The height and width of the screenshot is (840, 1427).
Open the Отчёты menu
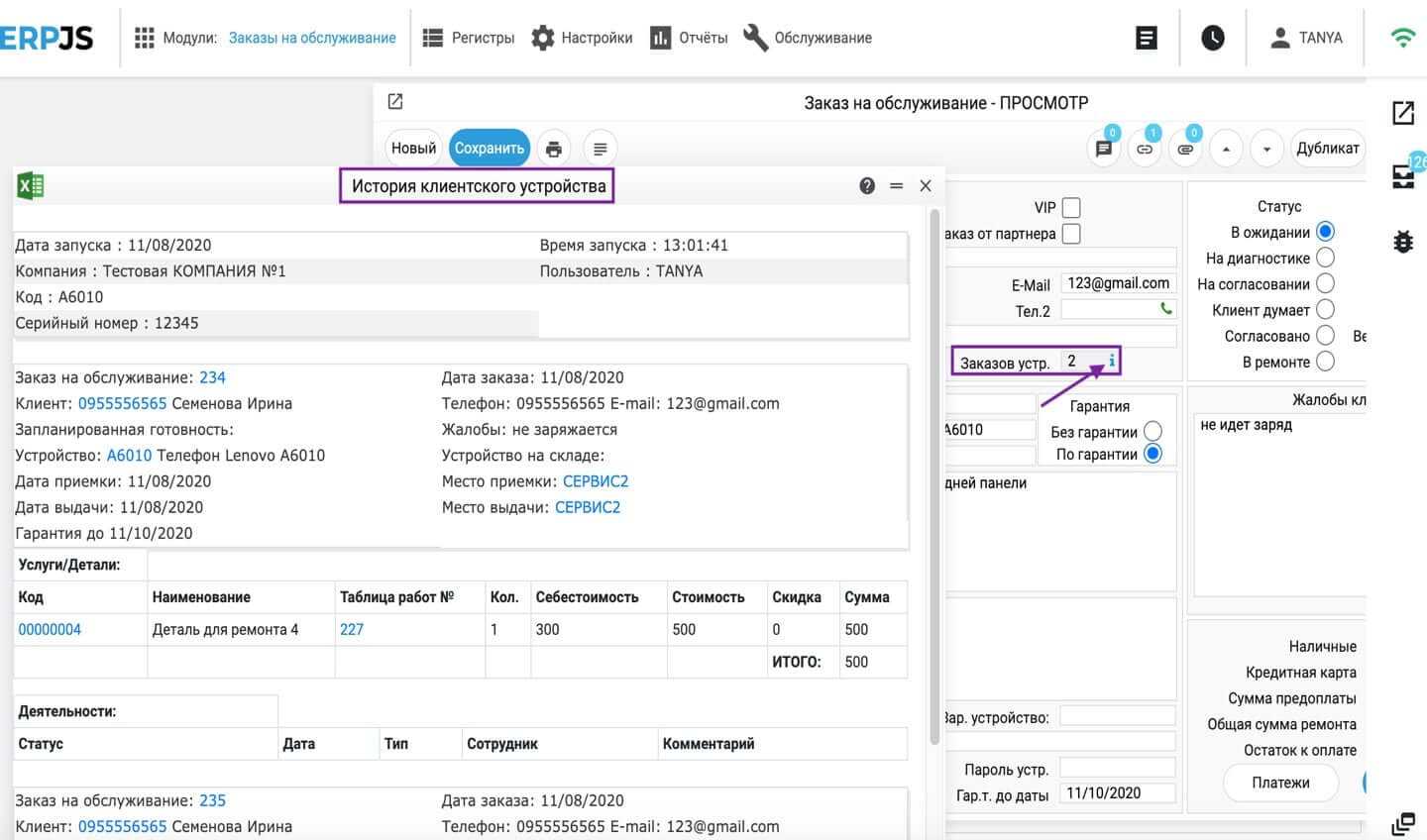click(x=689, y=38)
